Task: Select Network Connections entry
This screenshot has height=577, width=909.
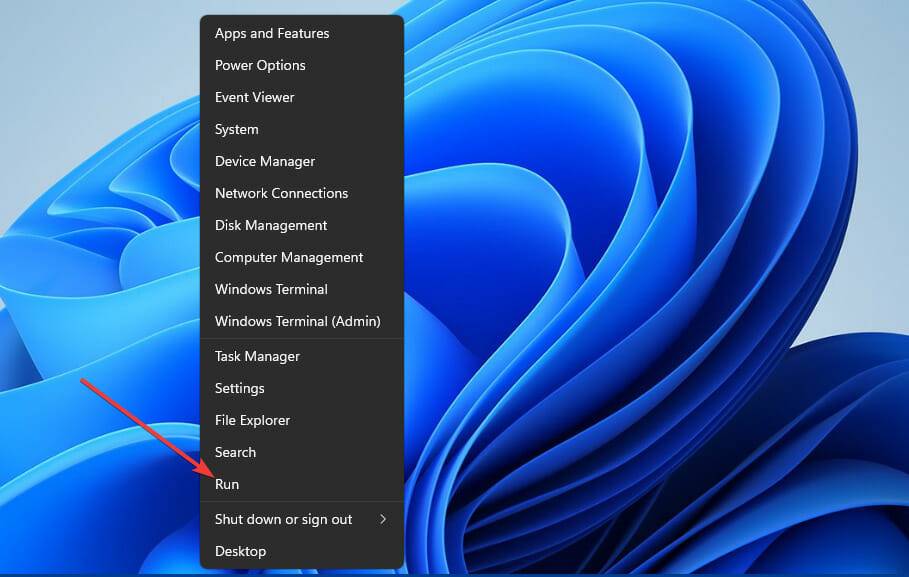Action: point(301,193)
